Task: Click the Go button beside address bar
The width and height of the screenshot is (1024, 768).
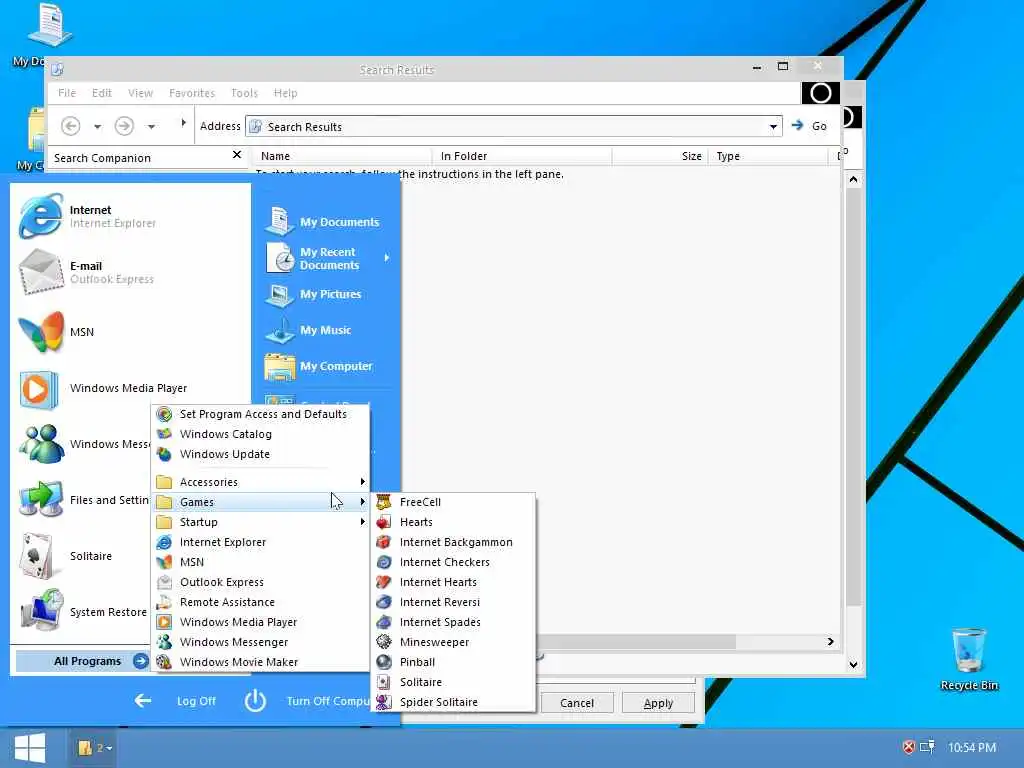Action: (x=809, y=126)
